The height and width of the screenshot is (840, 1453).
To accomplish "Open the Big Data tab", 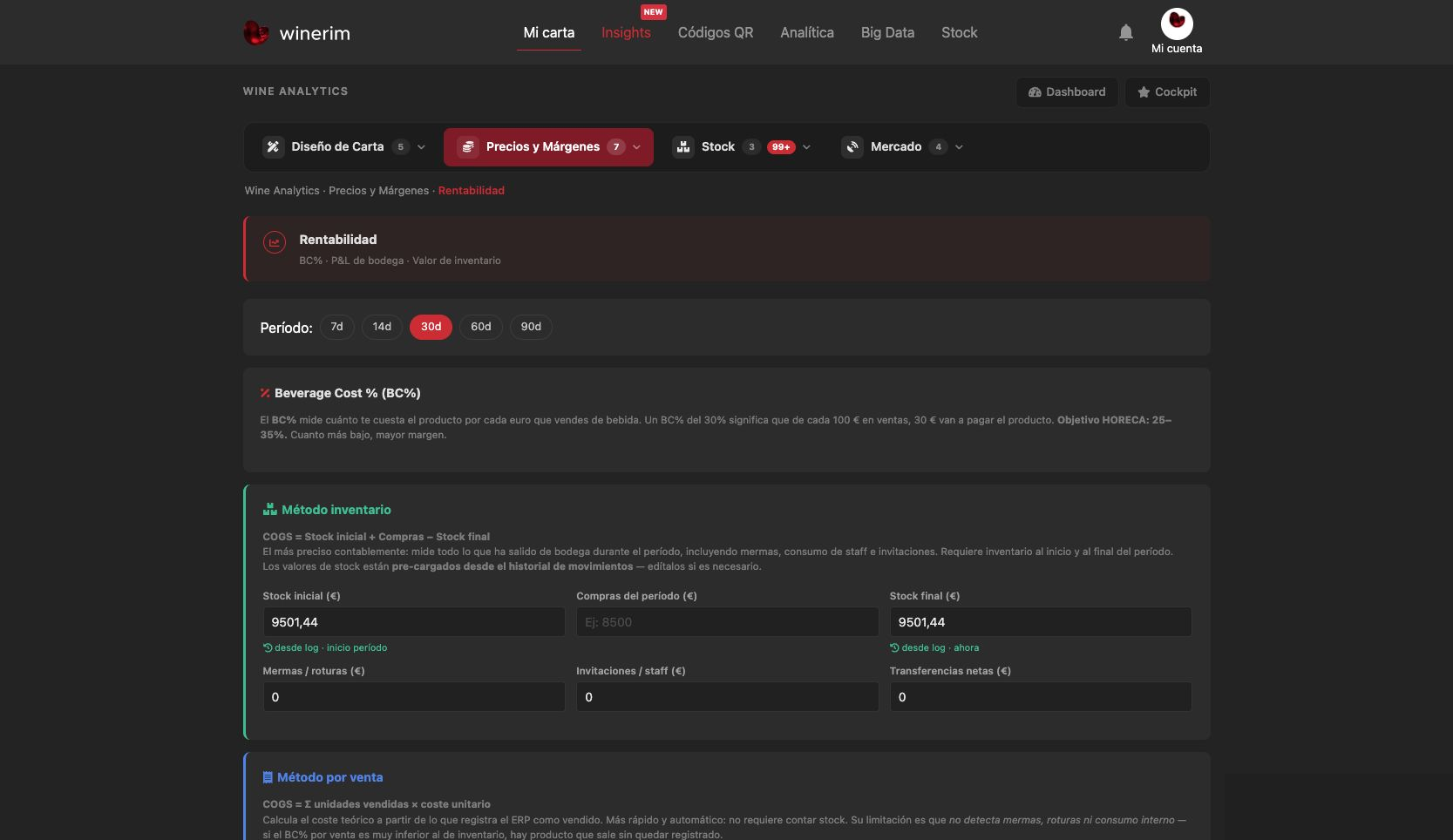I will pos(887,32).
